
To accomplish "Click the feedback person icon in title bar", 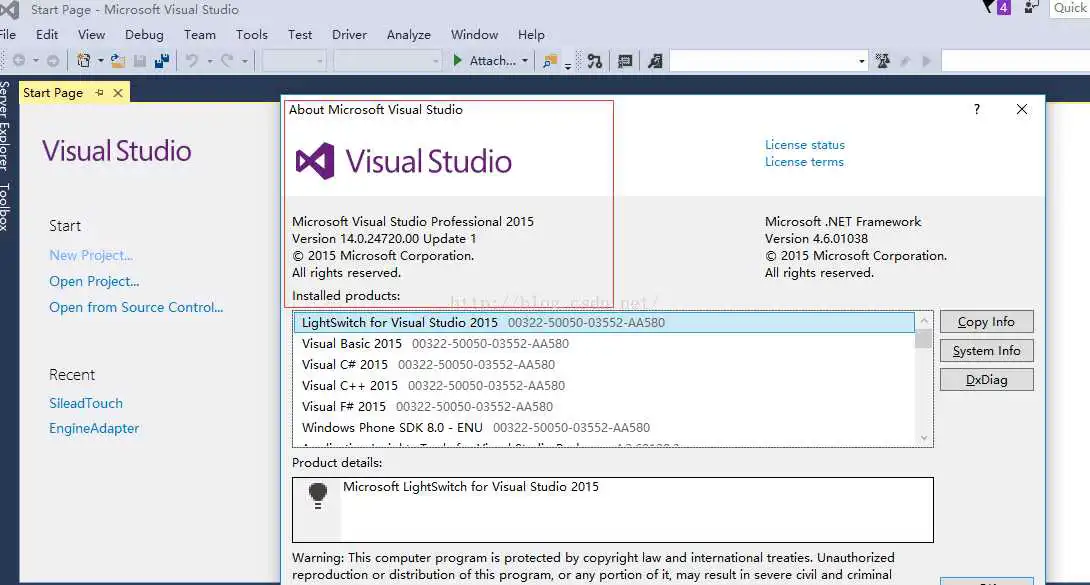I will point(1028,8).
